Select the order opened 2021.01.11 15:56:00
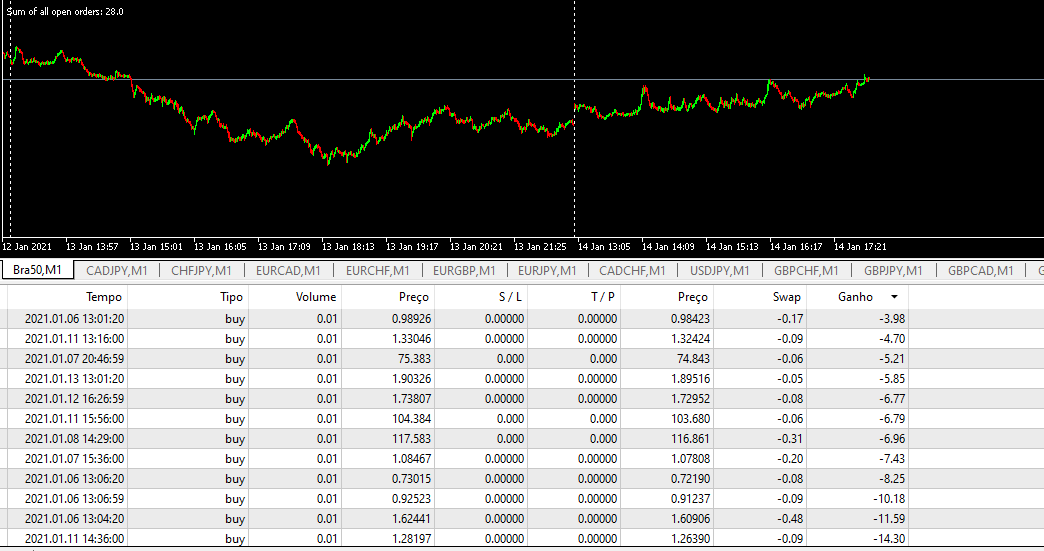Image resolution: width=1044 pixels, height=551 pixels. tap(458, 419)
